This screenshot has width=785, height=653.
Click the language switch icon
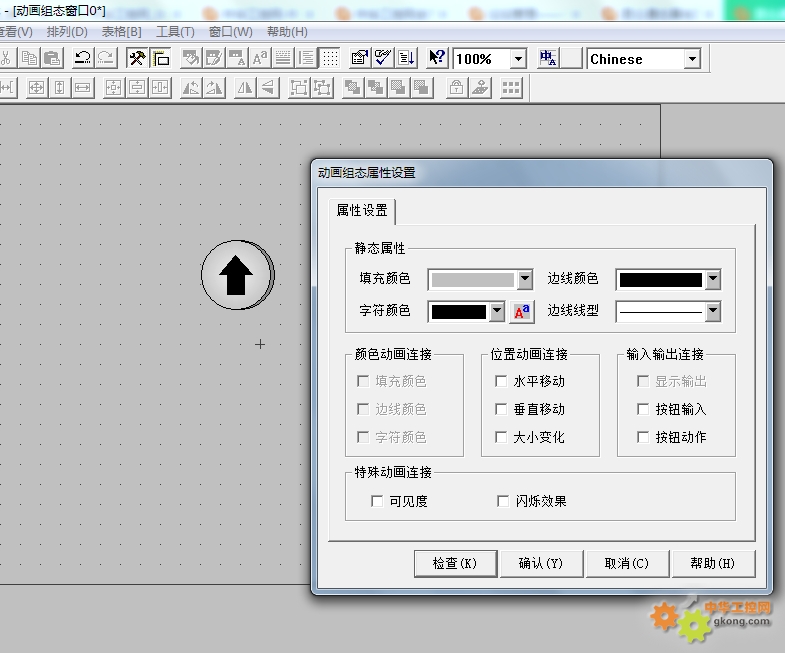click(548, 58)
